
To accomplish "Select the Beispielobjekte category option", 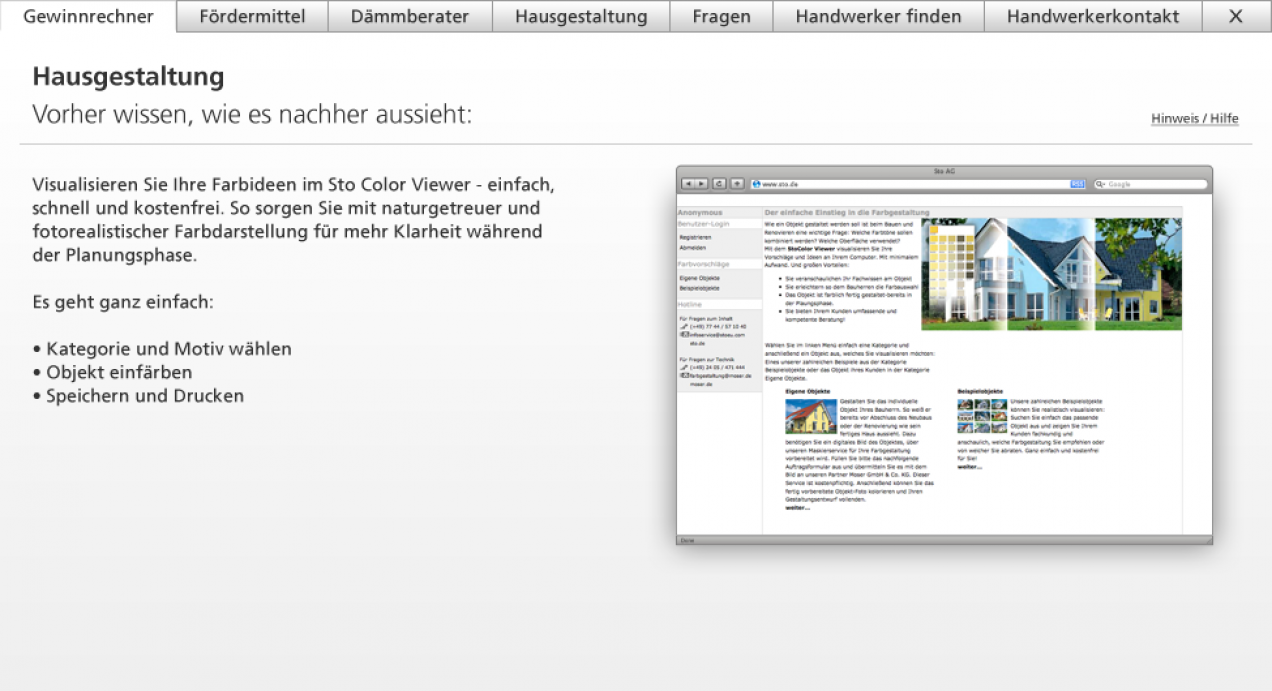I will [x=697, y=288].
